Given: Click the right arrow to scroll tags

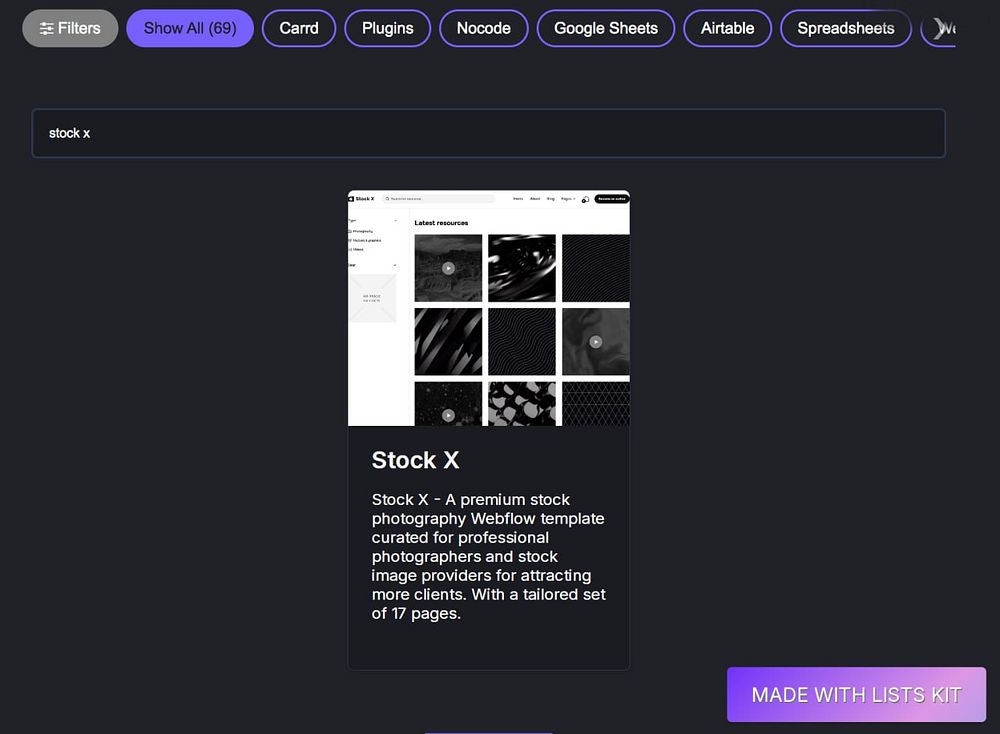Looking at the screenshot, I should pos(939,28).
